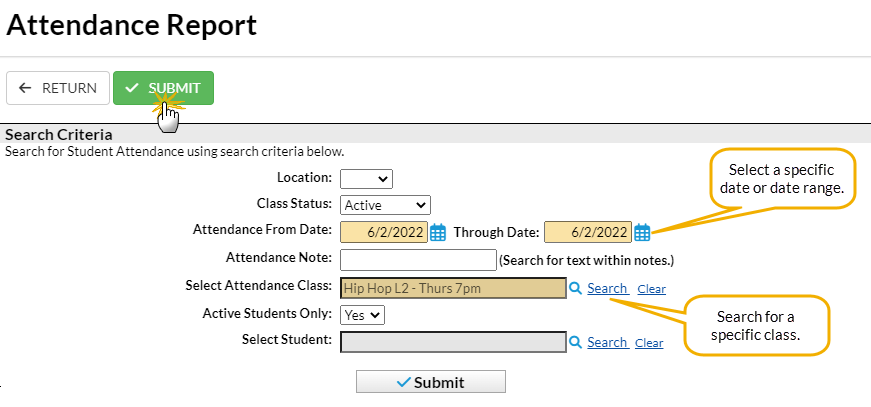Viewport: 871px width, 407px height.
Task: Open the Attendance From Date calendar icon
Action: [x=438, y=233]
